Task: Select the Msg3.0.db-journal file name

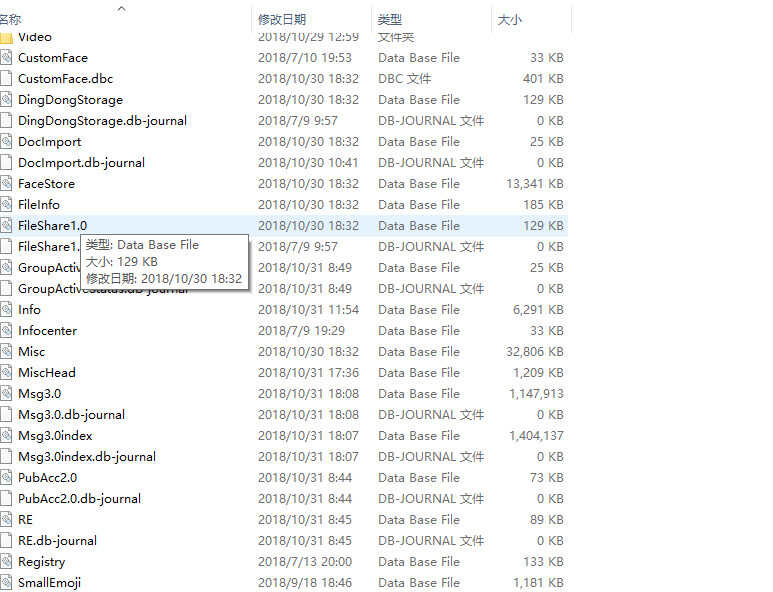Action: click(x=71, y=415)
